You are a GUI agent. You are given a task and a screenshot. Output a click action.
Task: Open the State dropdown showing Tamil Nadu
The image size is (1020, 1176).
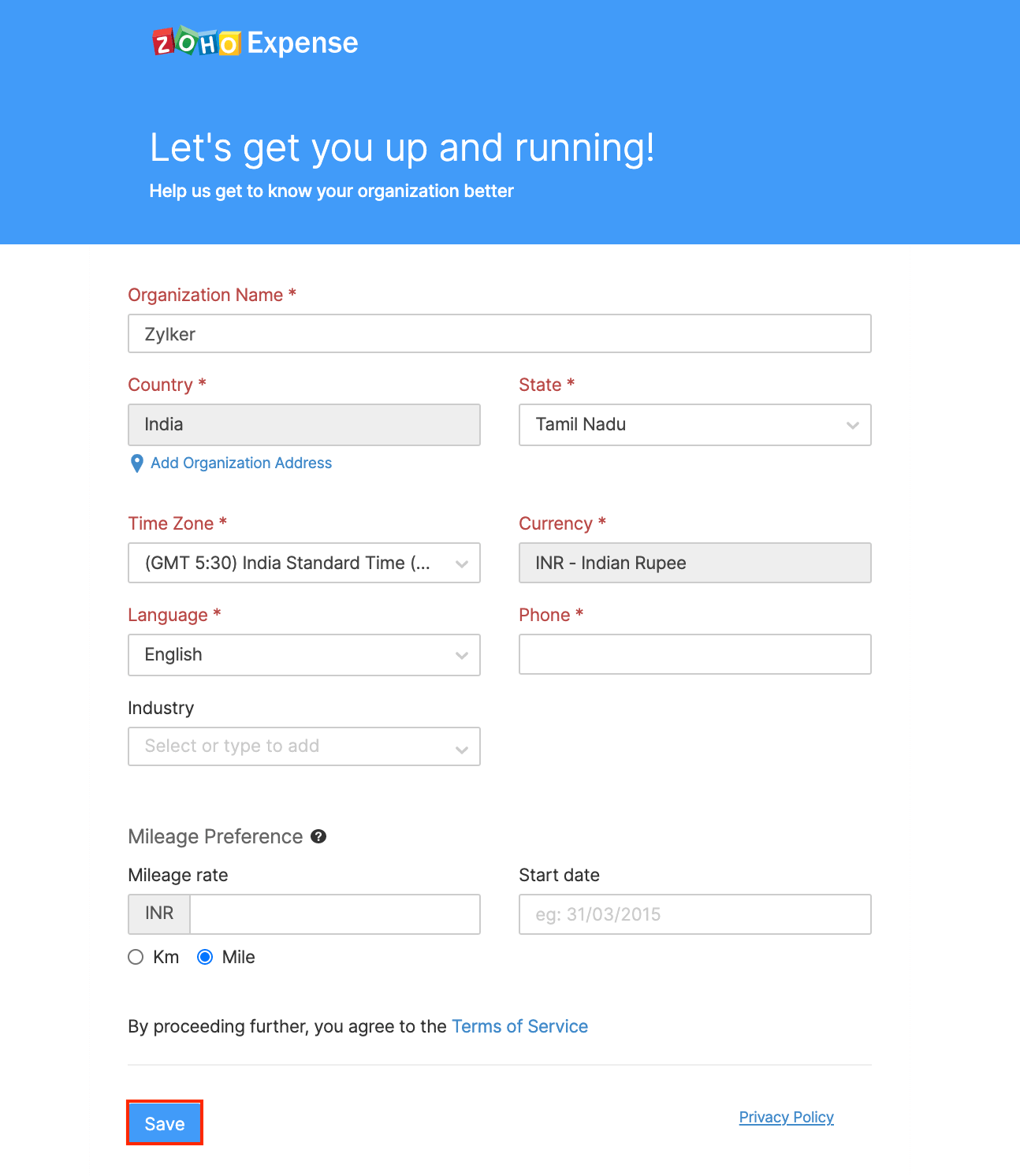[x=695, y=425]
